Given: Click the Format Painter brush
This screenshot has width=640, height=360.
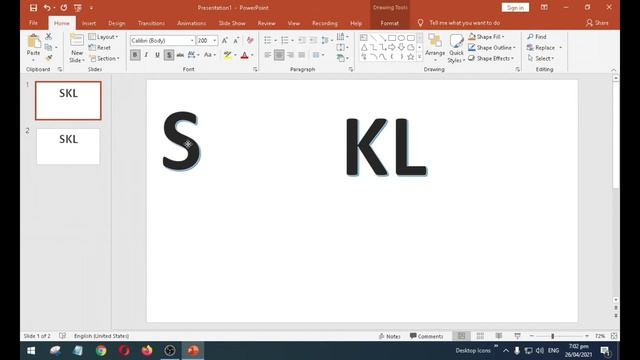Looking at the screenshot, I should click(x=49, y=58).
